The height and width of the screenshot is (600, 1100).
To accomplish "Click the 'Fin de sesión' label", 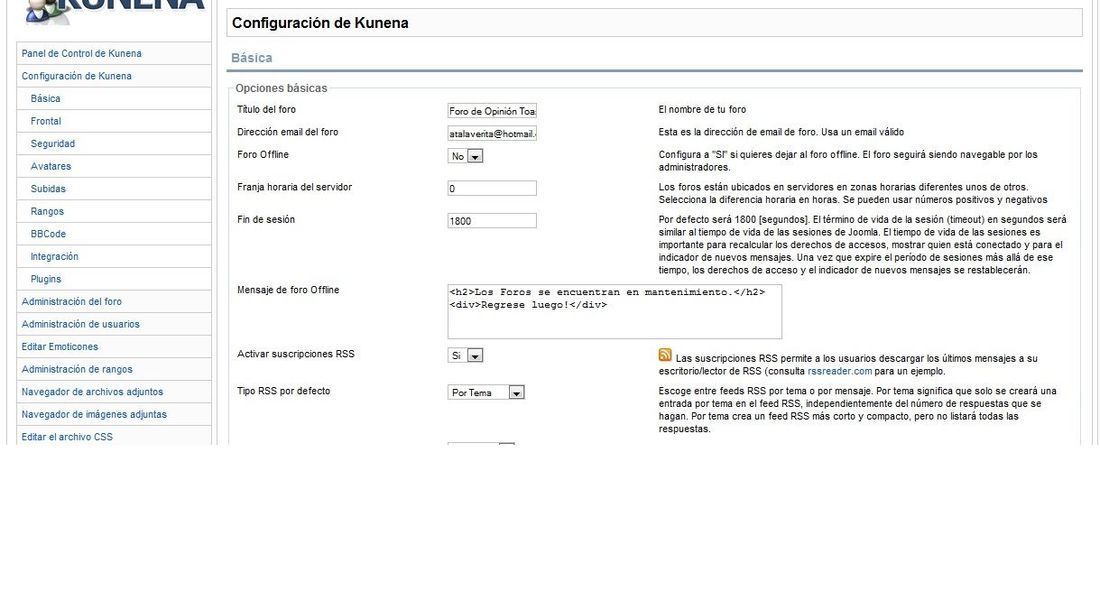I will [x=266, y=219].
